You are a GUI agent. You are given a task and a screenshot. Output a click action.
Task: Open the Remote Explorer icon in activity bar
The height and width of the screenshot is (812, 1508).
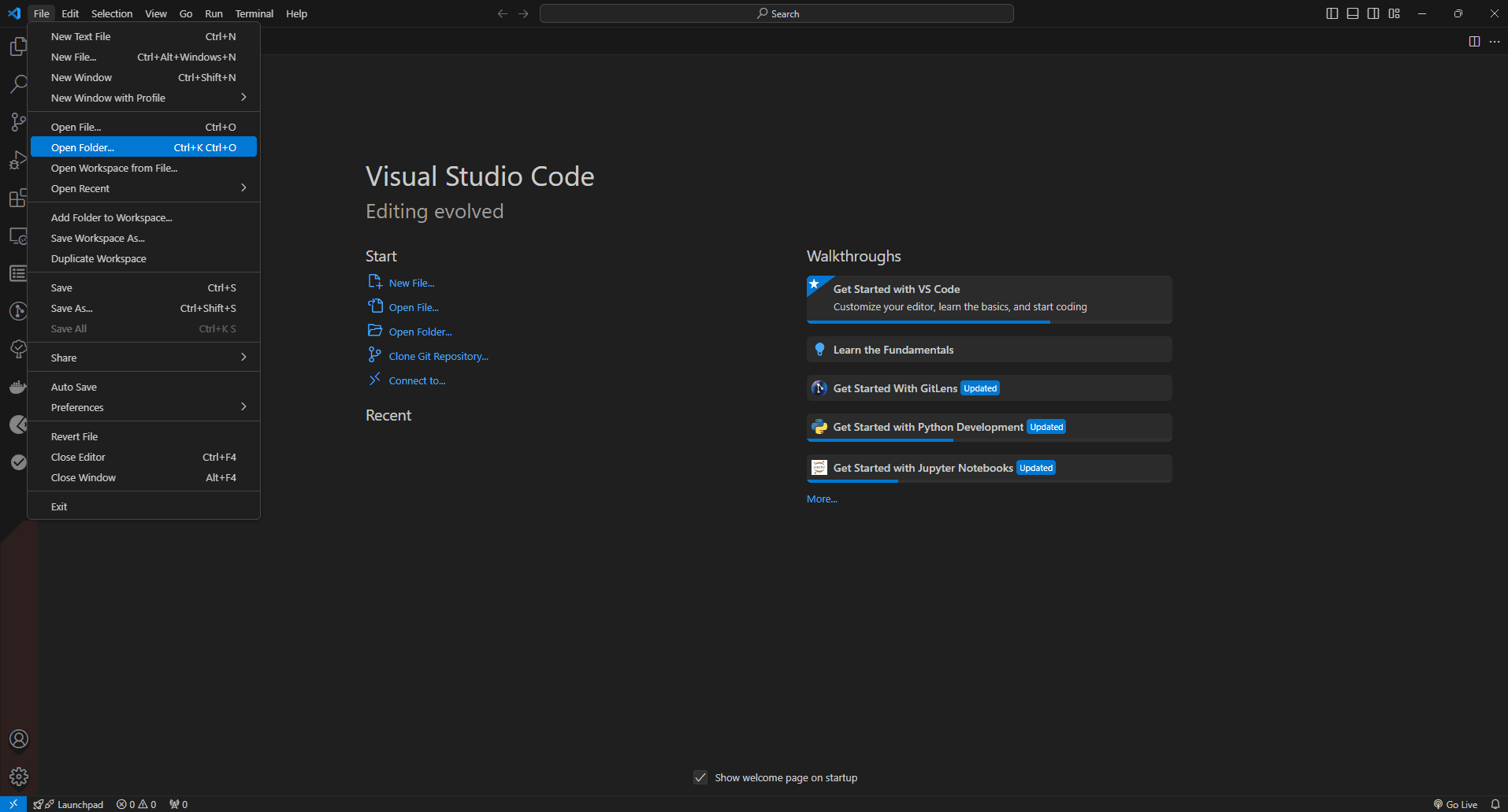point(18,235)
